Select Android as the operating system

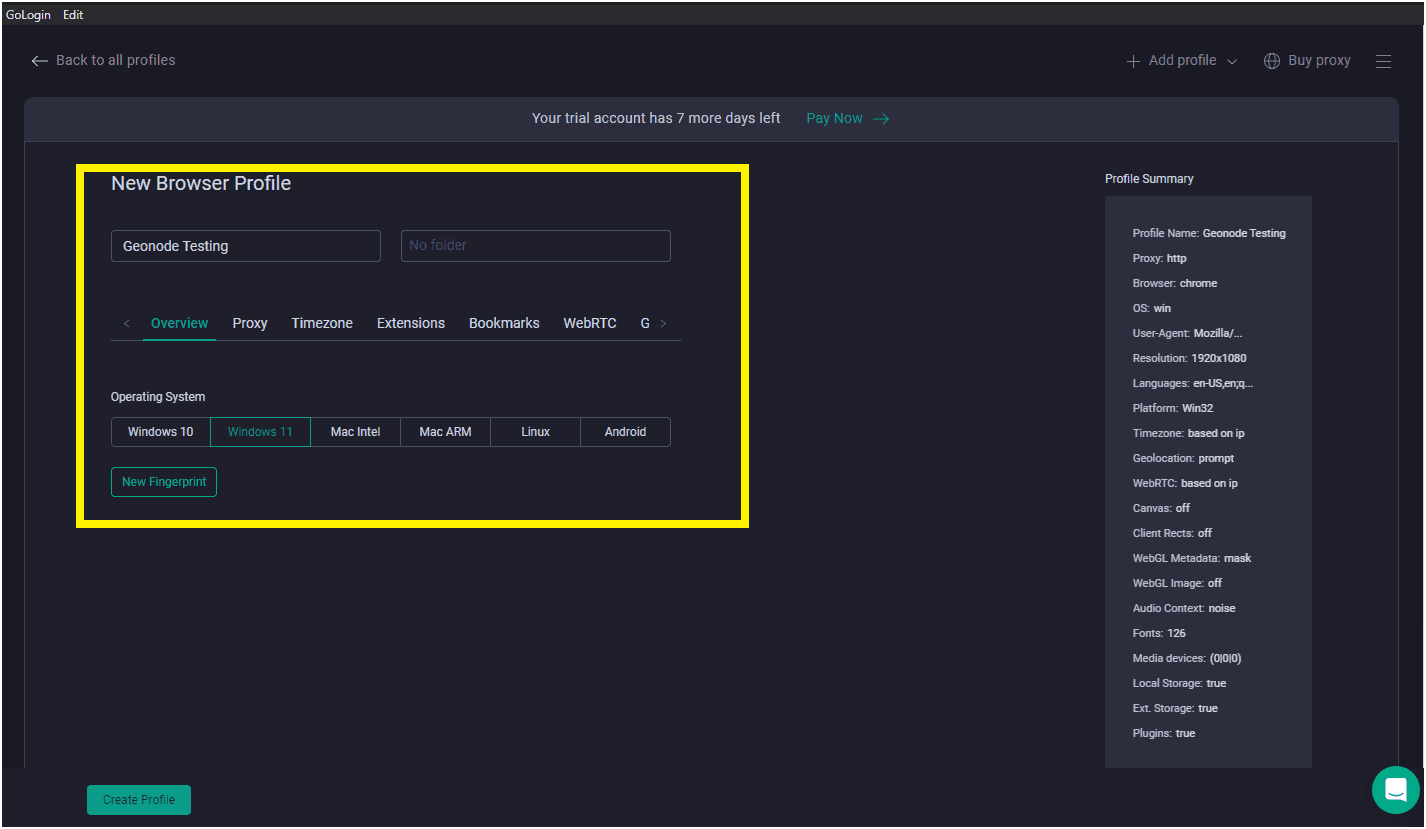(625, 431)
